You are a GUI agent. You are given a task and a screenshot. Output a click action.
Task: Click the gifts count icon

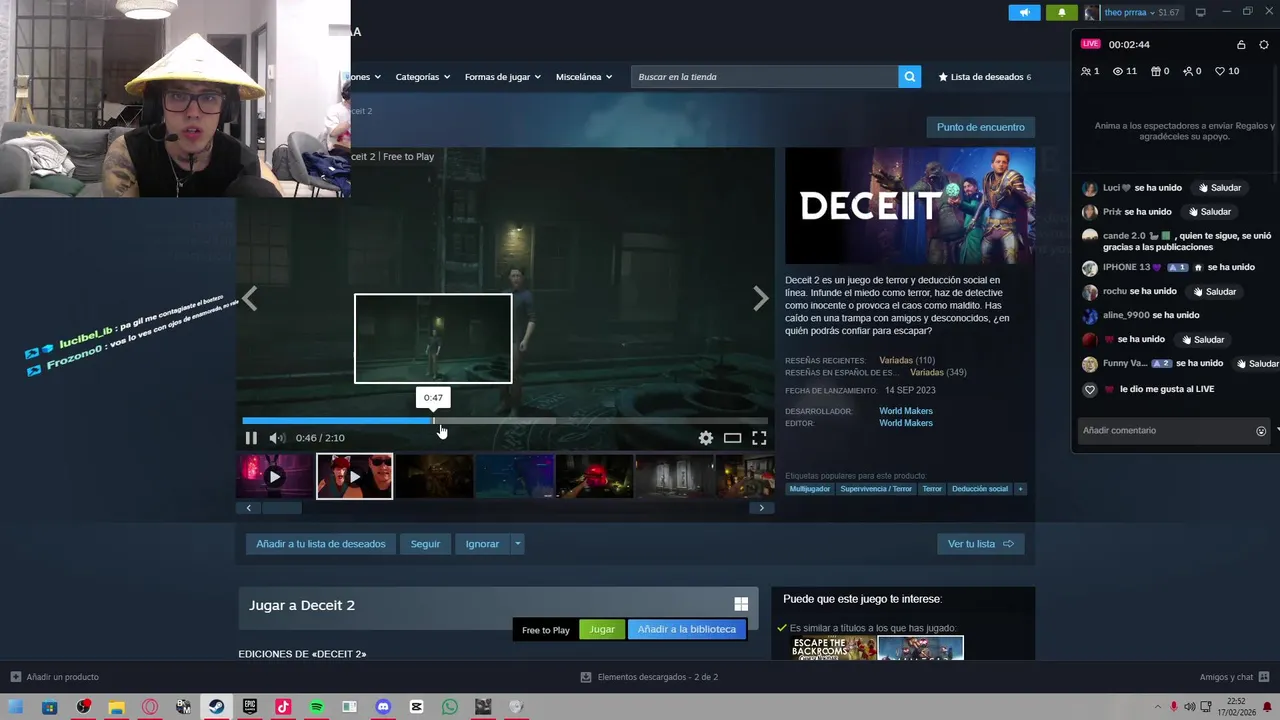pos(1155,71)
